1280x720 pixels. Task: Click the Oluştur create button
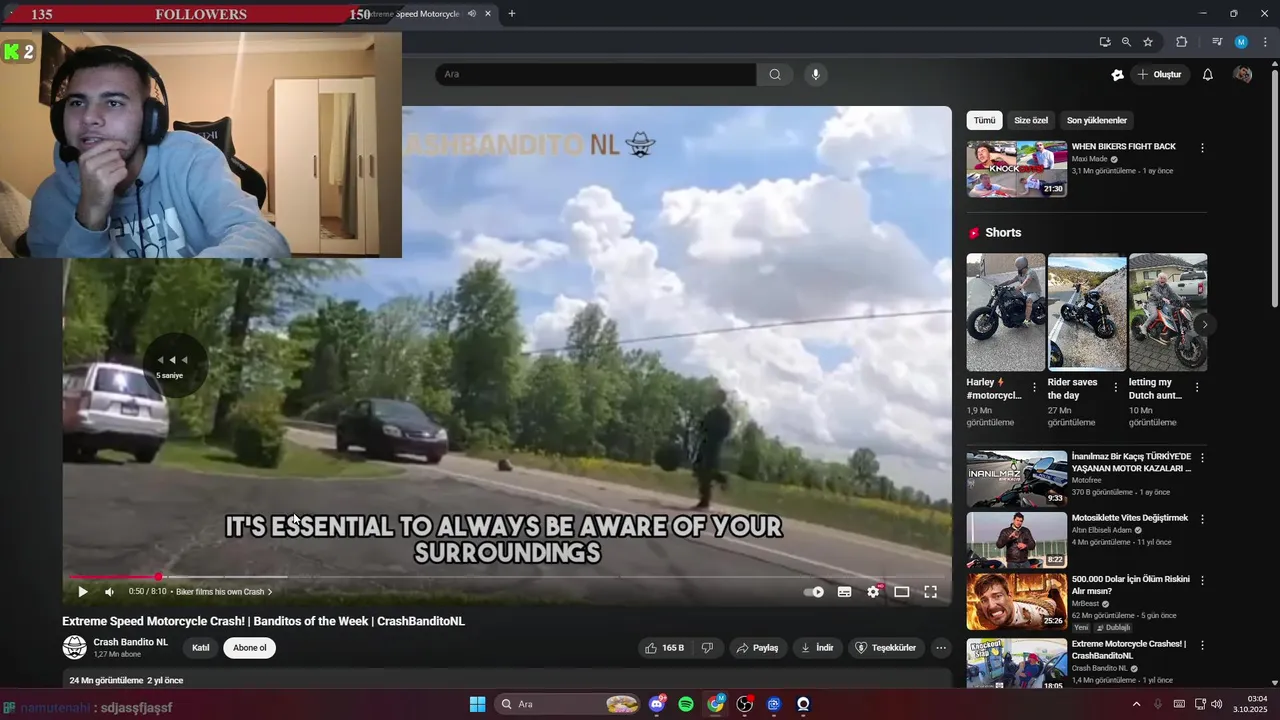pyautogui.click(x=1159, y=74)
